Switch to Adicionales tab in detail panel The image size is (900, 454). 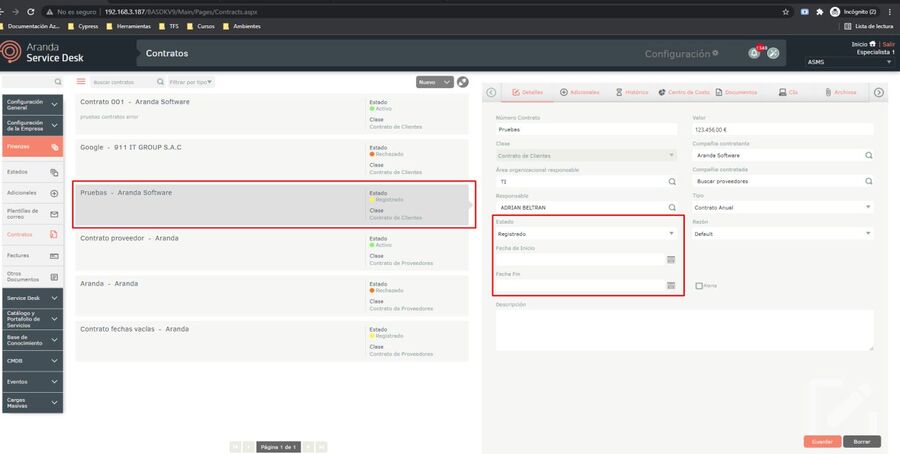[579, 92]
